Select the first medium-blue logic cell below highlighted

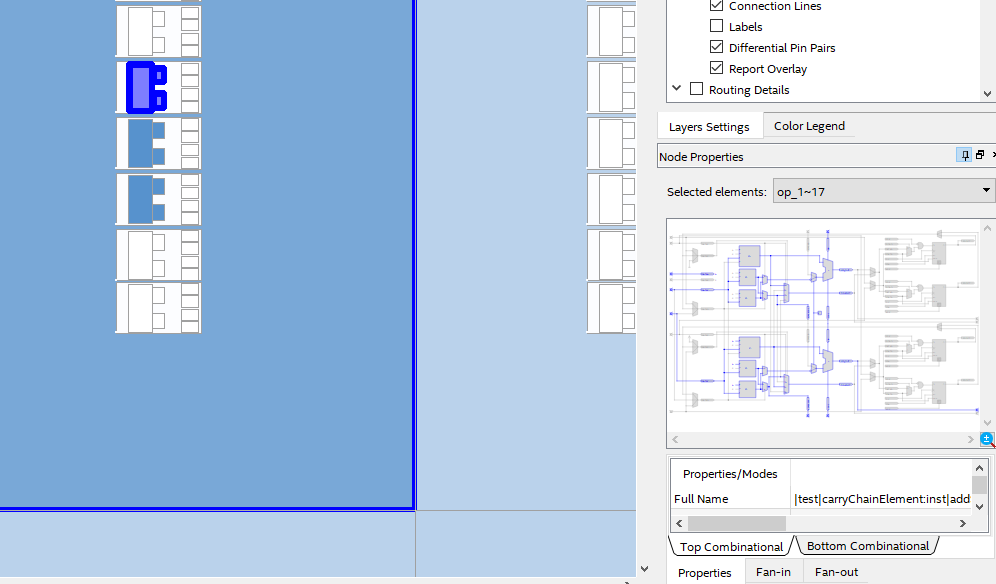coord(147,143)
